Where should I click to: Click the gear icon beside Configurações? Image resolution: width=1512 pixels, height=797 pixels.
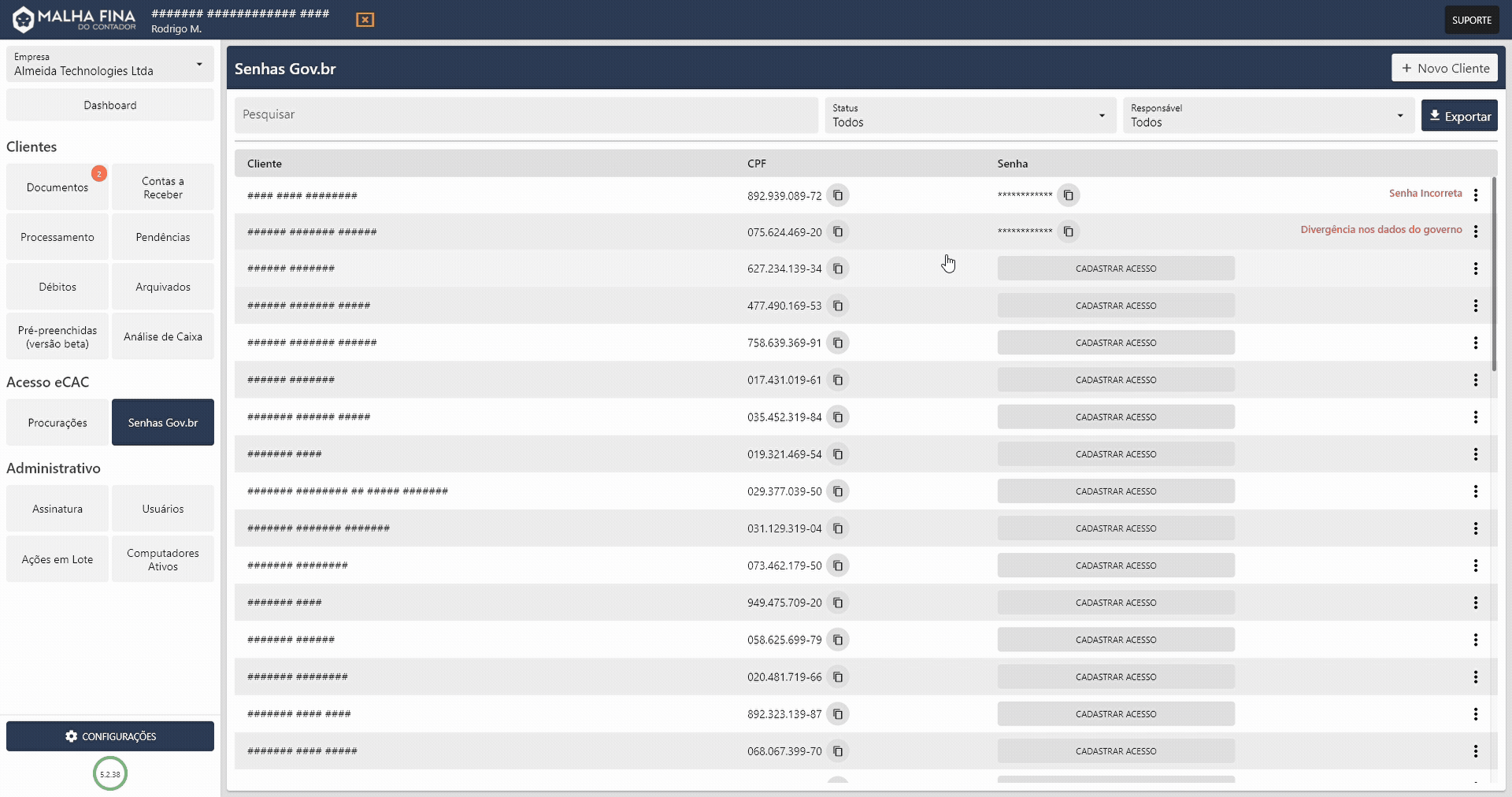click(x=72, y=736)
